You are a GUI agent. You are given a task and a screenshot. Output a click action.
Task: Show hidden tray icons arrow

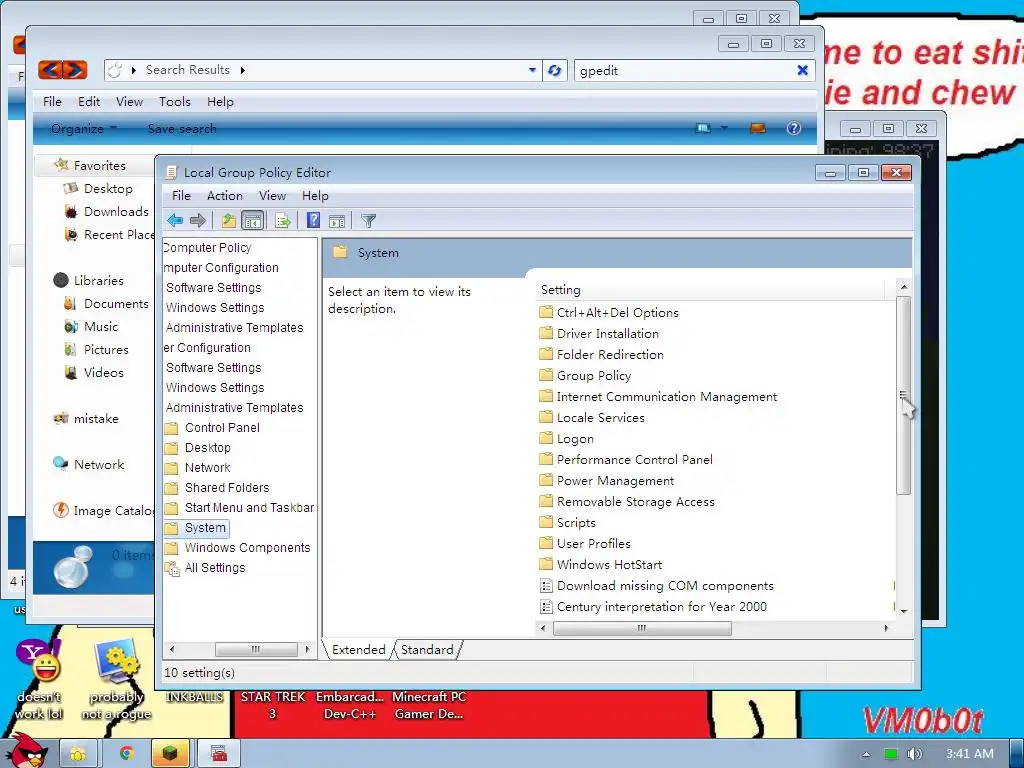coord(866,754)
